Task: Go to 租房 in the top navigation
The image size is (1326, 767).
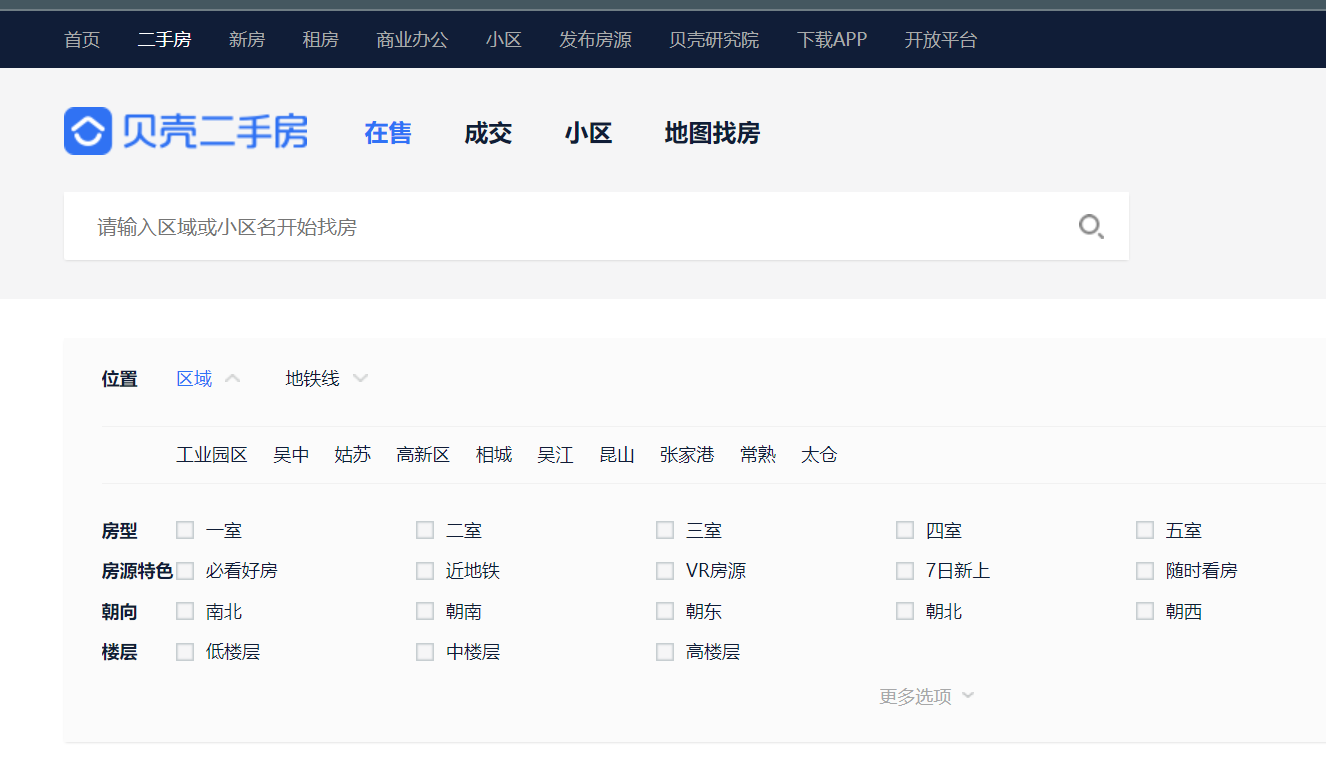Action: click(x=321, y=40)
